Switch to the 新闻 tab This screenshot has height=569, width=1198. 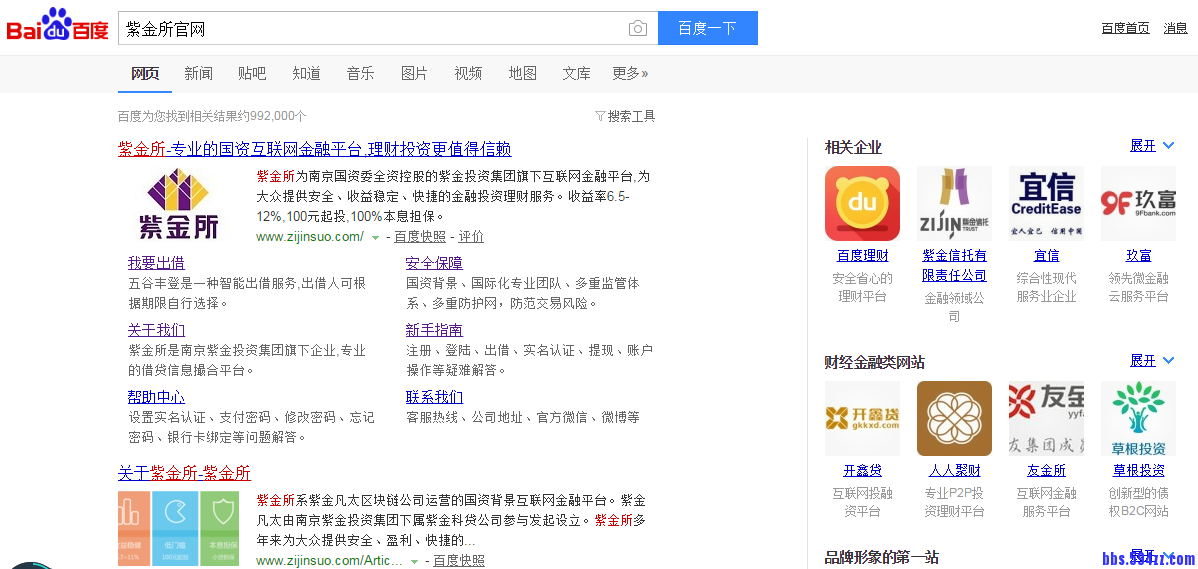199,73
